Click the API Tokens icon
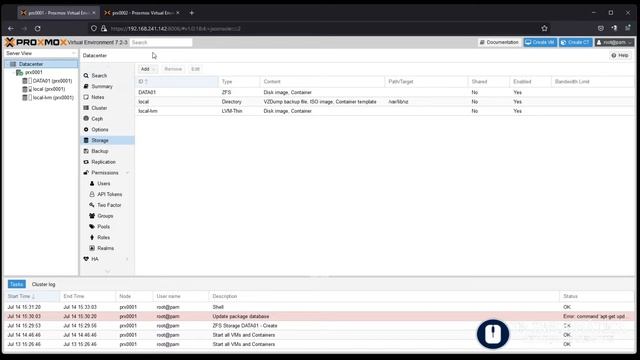 coord(92,194)
